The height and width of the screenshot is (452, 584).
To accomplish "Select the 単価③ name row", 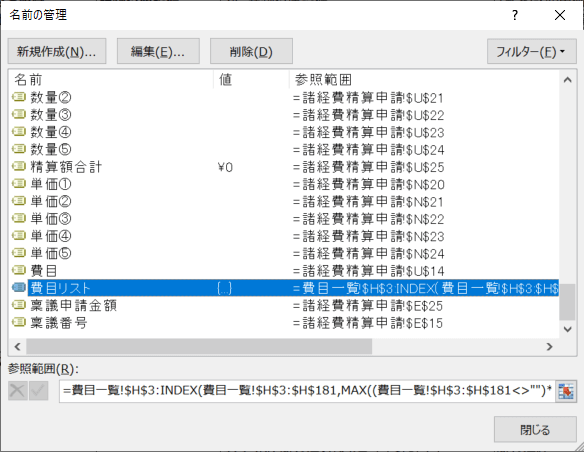I will click(284, 219).
